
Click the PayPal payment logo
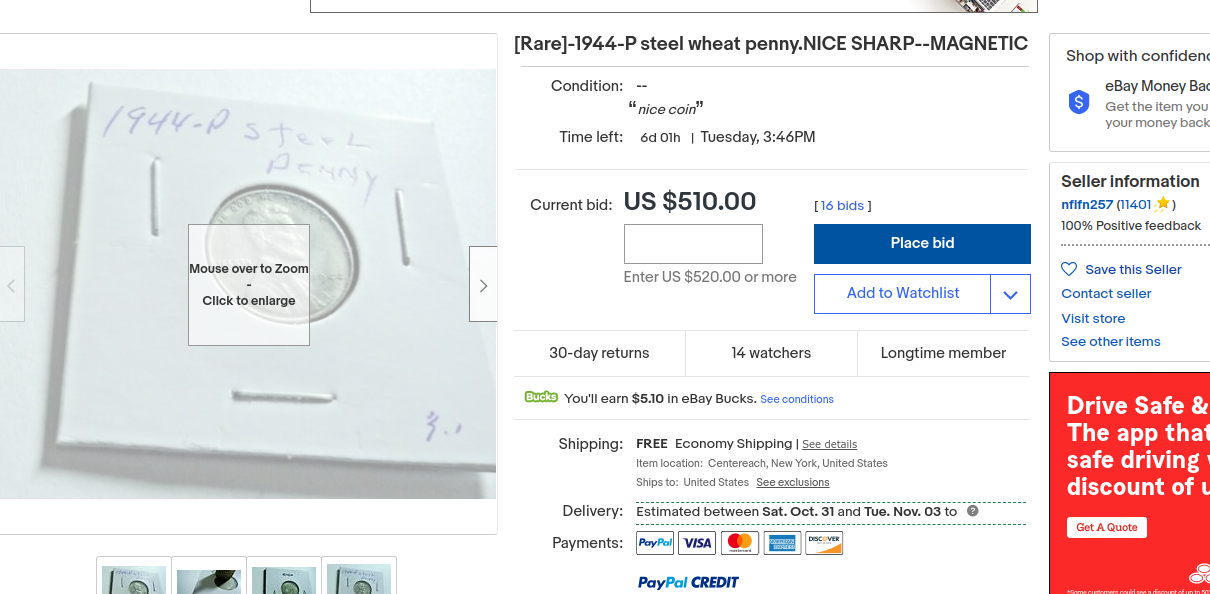pyautogui.click(x=655, y=543)
